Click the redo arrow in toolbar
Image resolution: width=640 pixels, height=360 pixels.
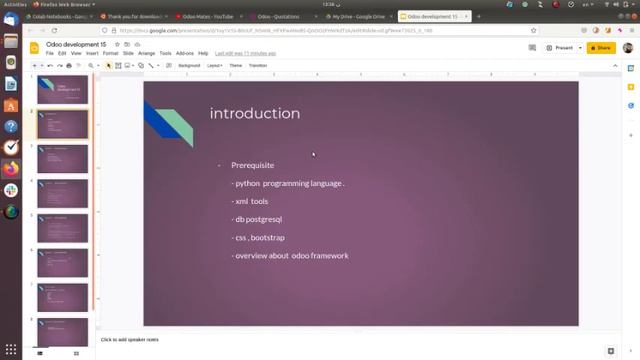(x=60, y=65)
